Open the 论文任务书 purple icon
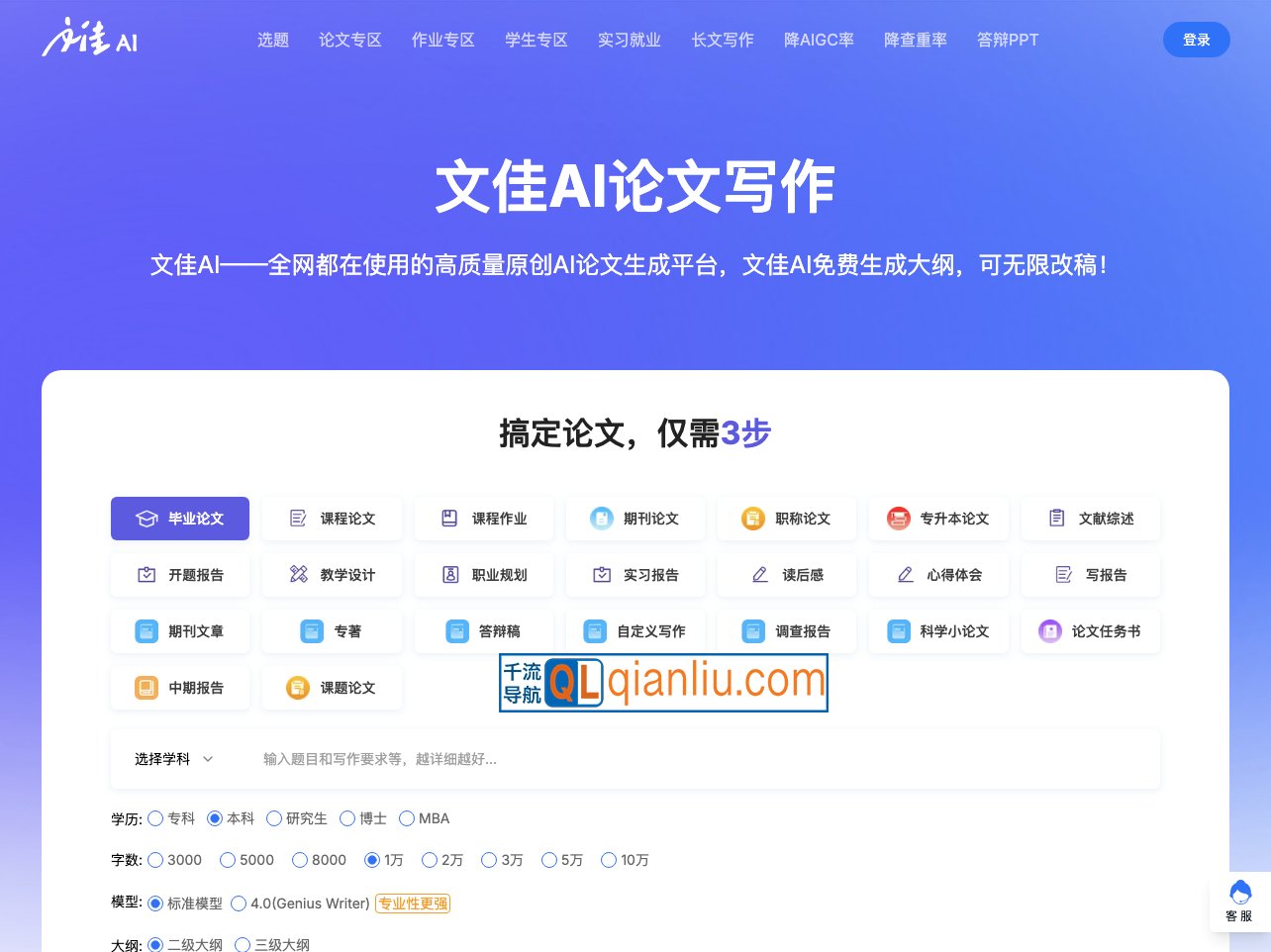This screenshot has width=1271, height=952. [x=1050, y=631]
